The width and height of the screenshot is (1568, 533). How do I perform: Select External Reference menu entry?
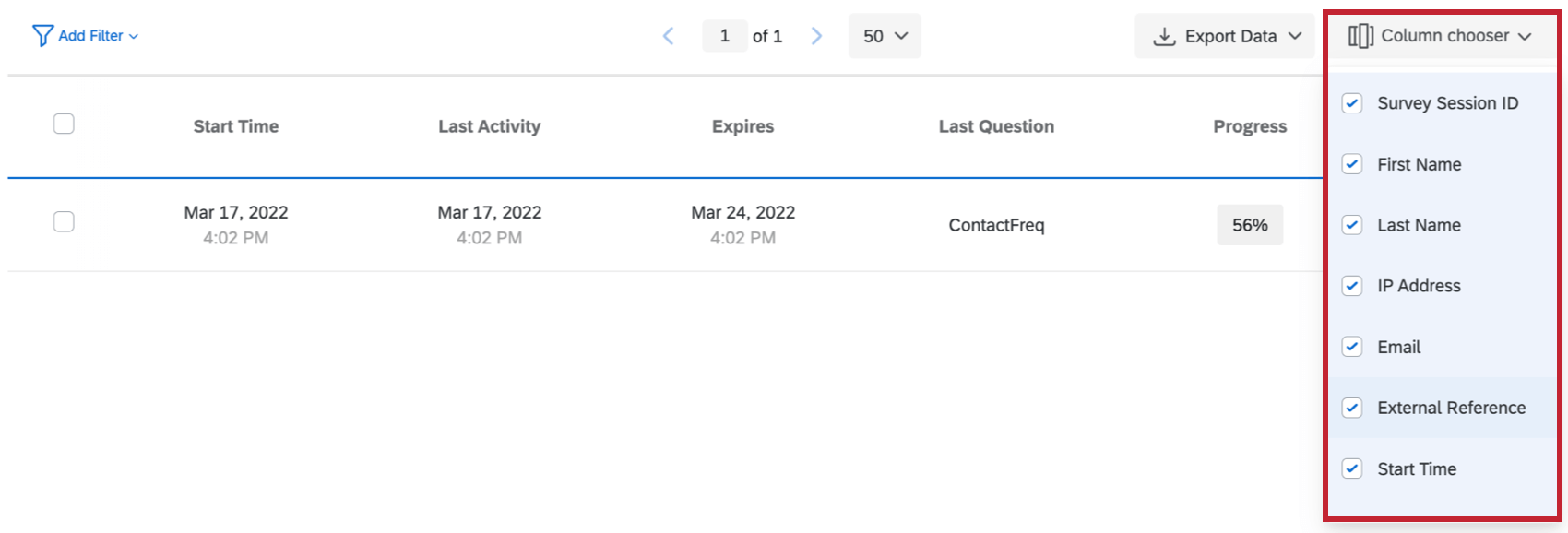[x=1451, y=408]
